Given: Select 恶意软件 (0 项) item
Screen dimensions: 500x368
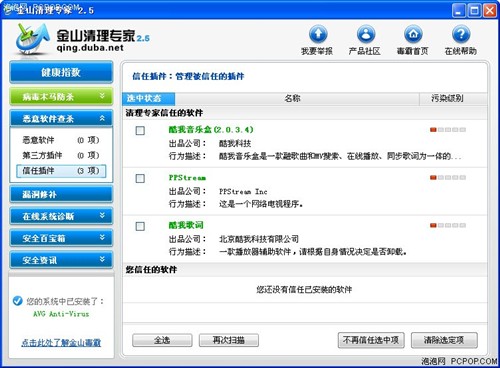Looking at the screenshot, I should [x=61, y=140].
